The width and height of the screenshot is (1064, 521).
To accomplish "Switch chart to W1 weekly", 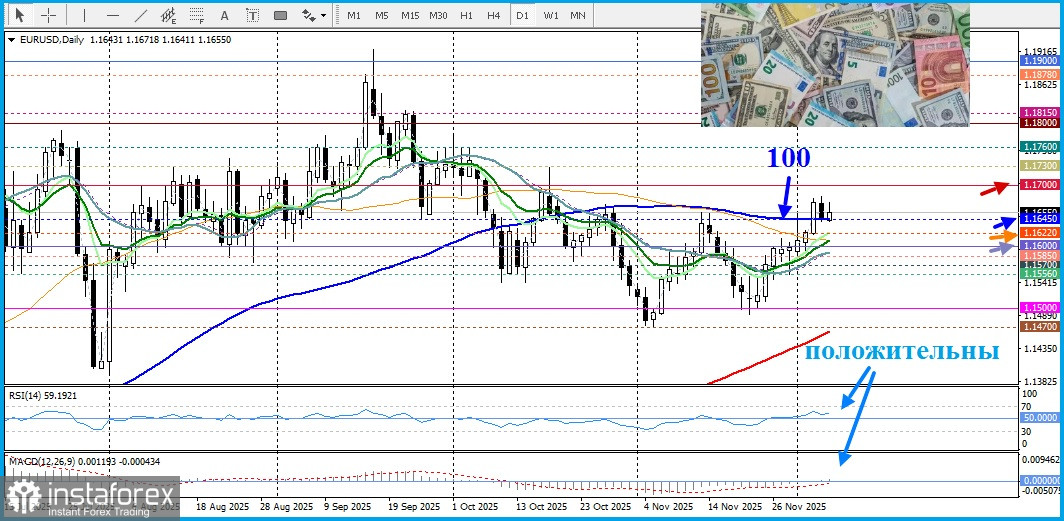I will pyautogui.click(x=551, y=15).
